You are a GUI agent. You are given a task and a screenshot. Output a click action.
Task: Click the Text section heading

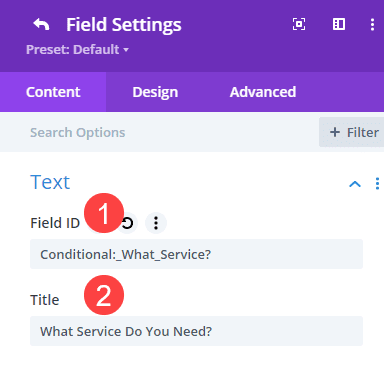point(50,182)
